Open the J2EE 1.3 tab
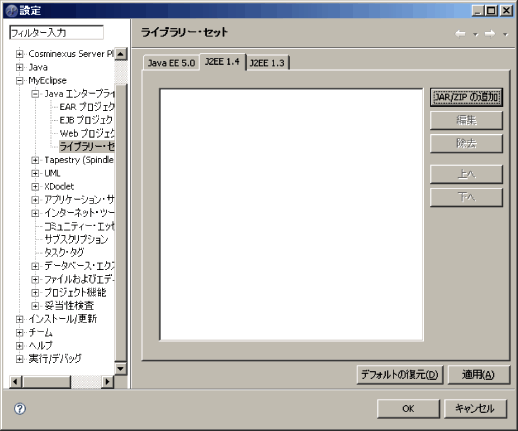The width and height of the screenshot is (518, 431). (x=267, y=63)
